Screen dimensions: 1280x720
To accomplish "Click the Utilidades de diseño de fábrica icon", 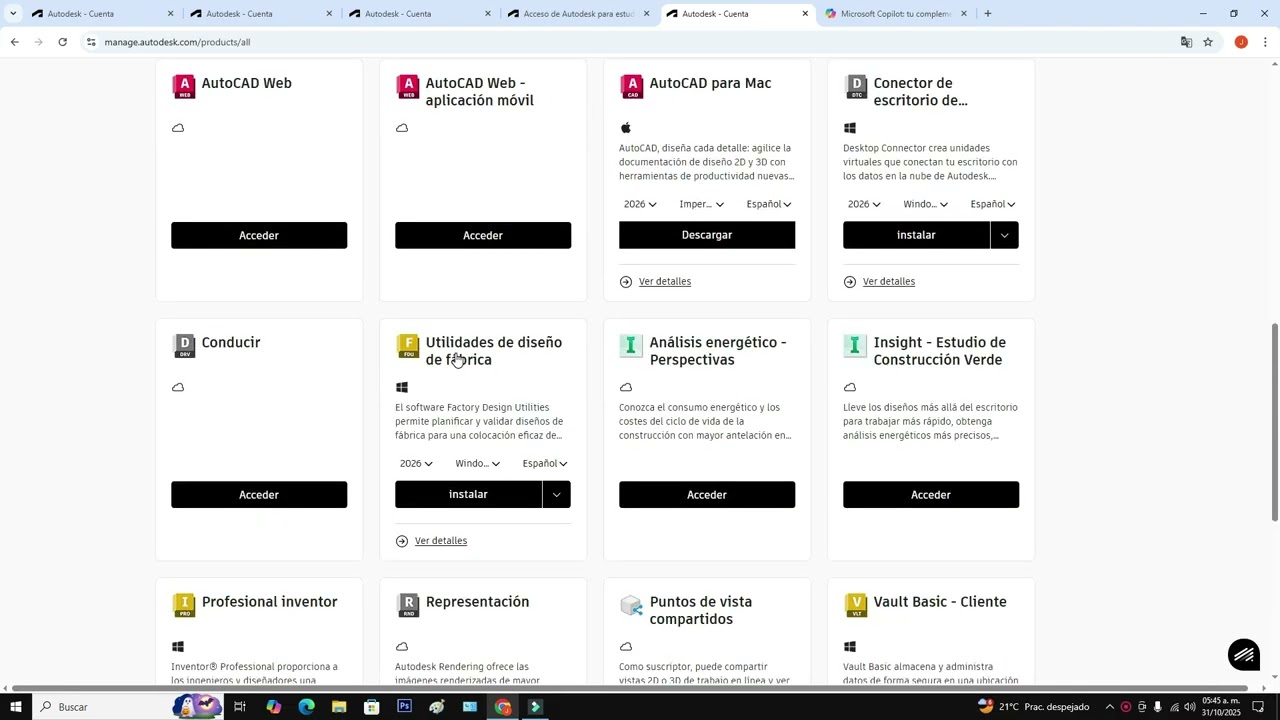I will click(x=408, y=346).
